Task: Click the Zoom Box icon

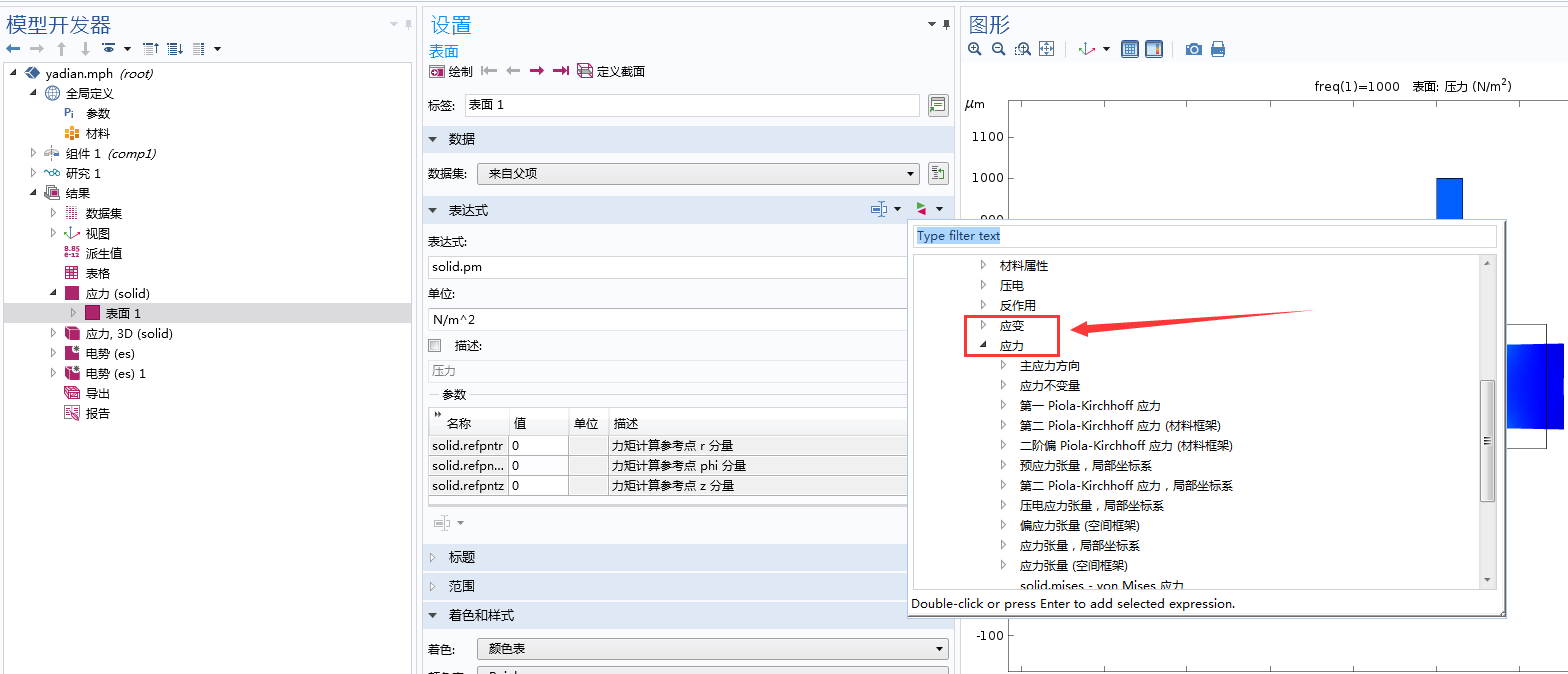Action: click(1022, 49)
